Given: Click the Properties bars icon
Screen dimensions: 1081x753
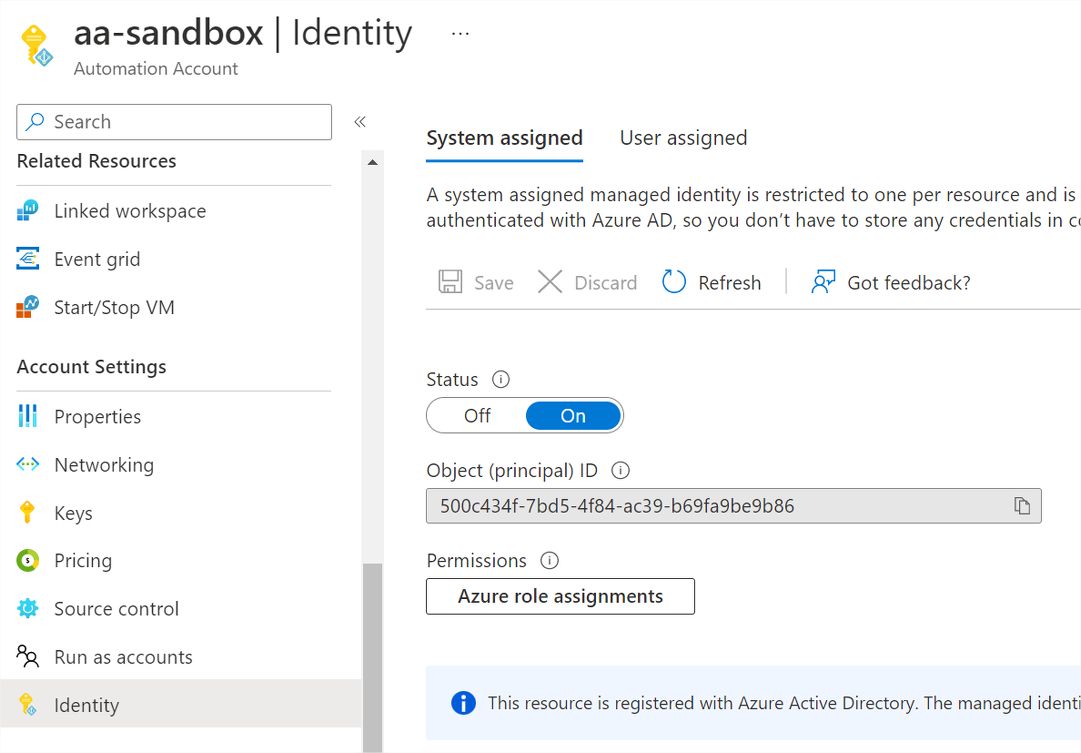Looking at the screenshot, I should 28,416.
